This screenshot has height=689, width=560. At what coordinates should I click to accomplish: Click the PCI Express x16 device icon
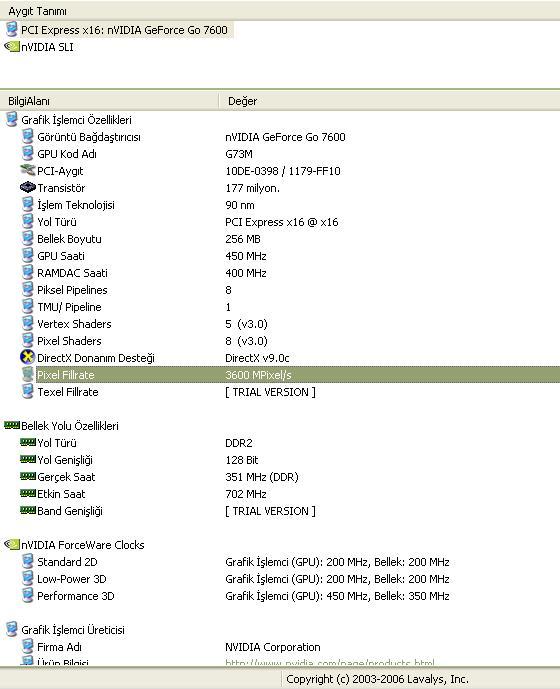click(11, 29)
